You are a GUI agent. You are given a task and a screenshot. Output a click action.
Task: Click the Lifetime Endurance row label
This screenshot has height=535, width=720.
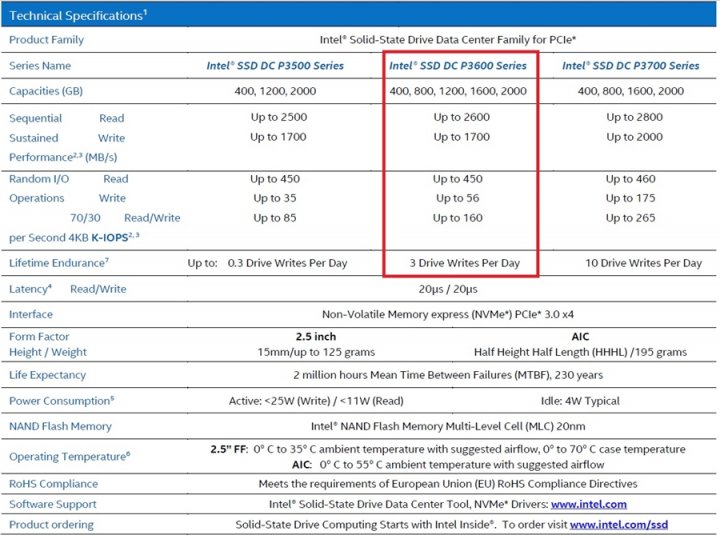[59, 263]
